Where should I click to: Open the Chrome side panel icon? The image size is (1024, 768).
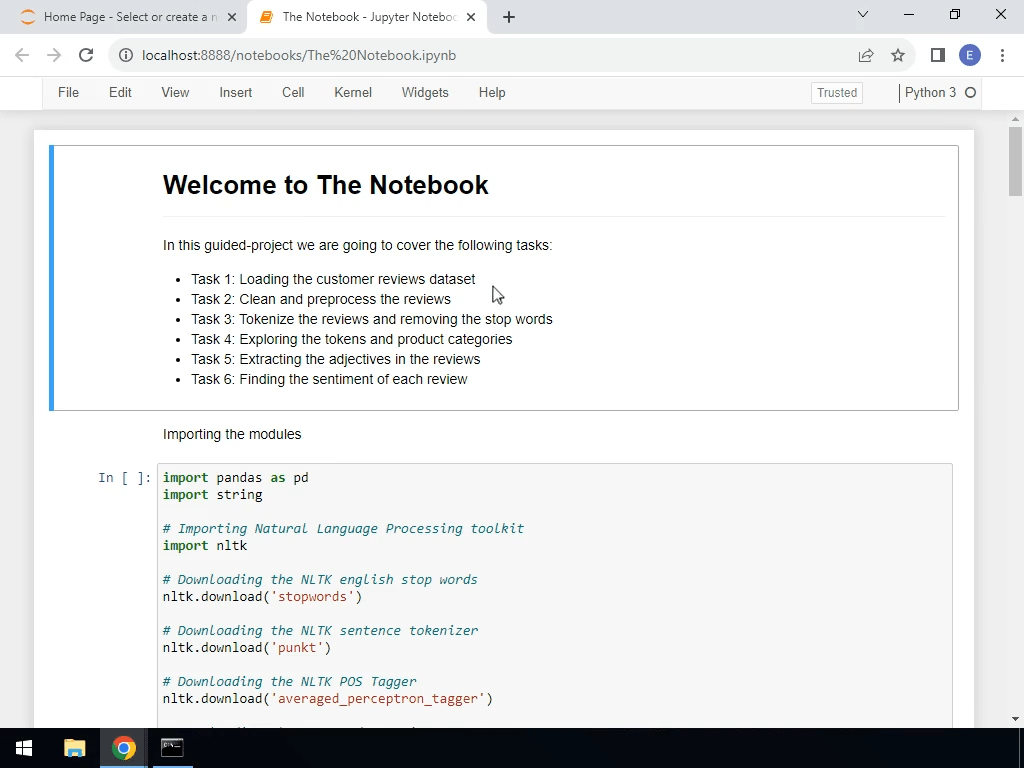pos(937,55)
